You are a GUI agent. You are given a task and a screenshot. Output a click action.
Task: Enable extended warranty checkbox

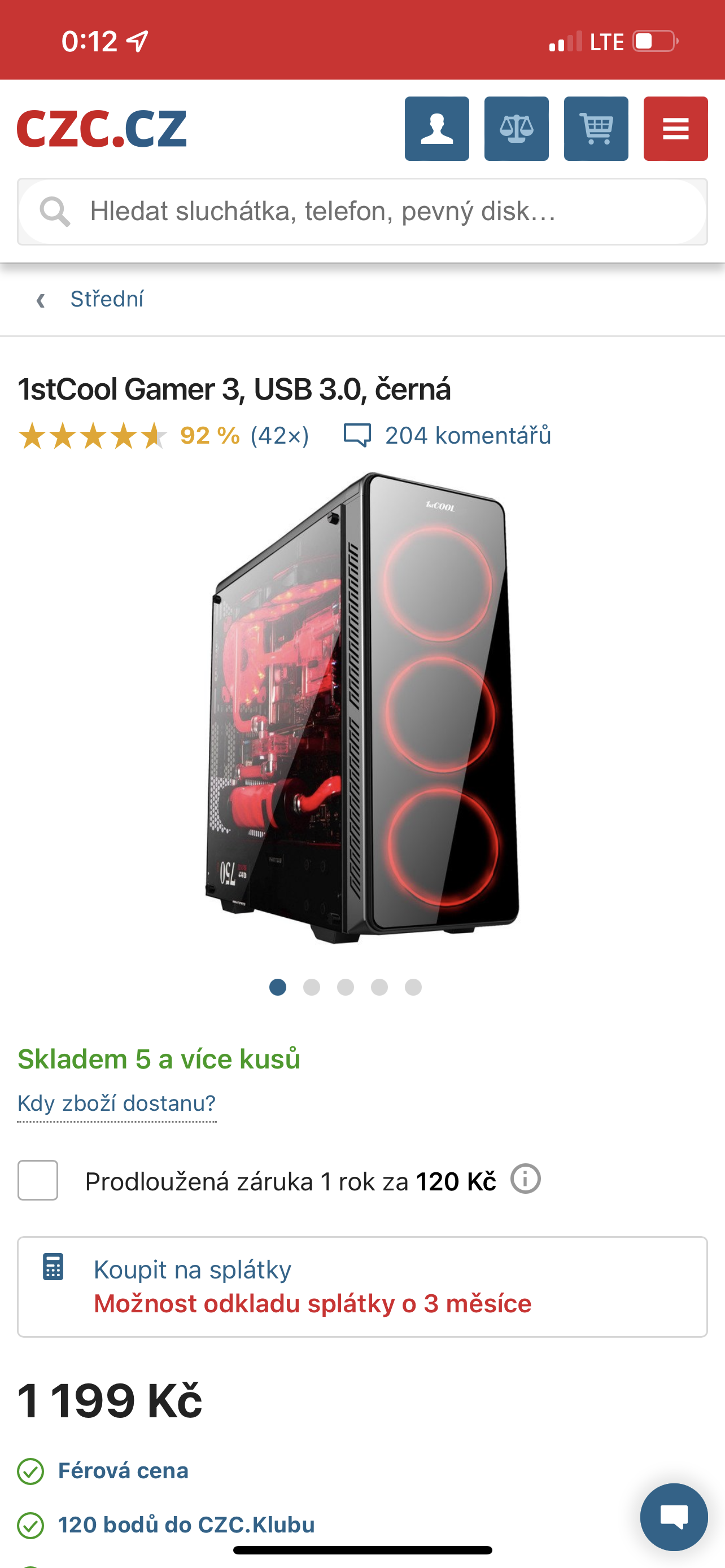point(38,1180)
